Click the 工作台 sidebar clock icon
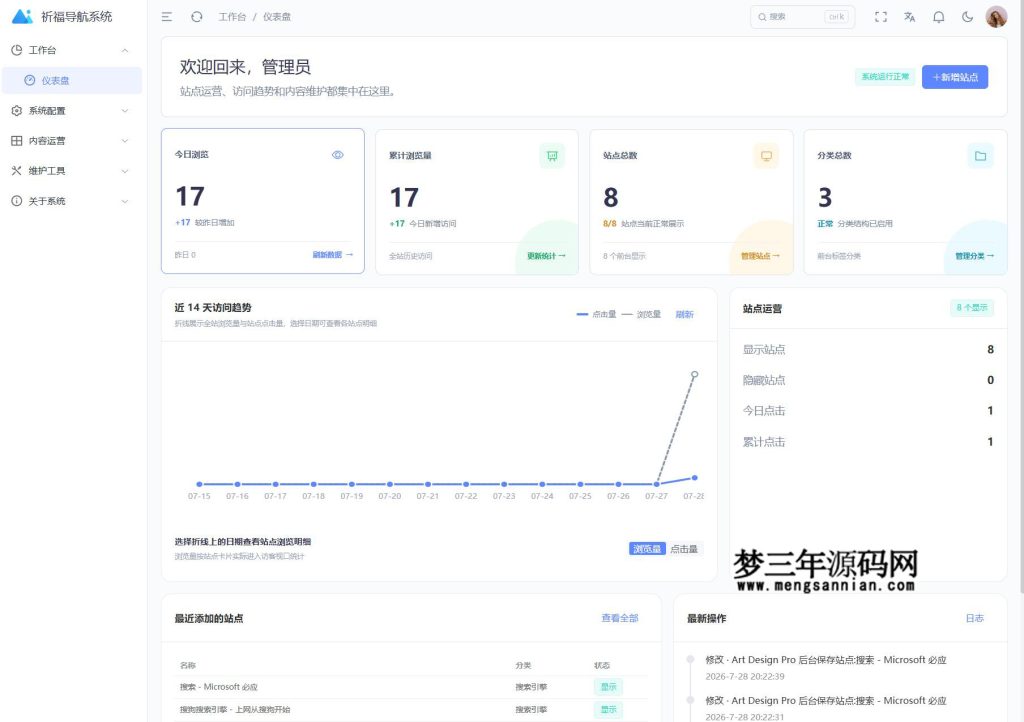The width and height of the screenshot is (1024, 722). [17, 50]
